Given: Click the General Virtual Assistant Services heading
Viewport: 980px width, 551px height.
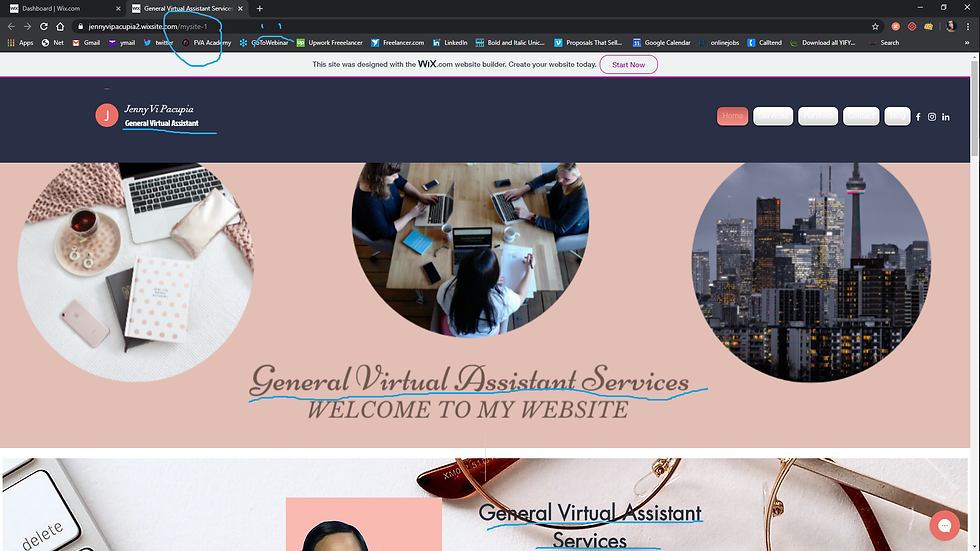Looking at the screenshot, I should (470, 380).
